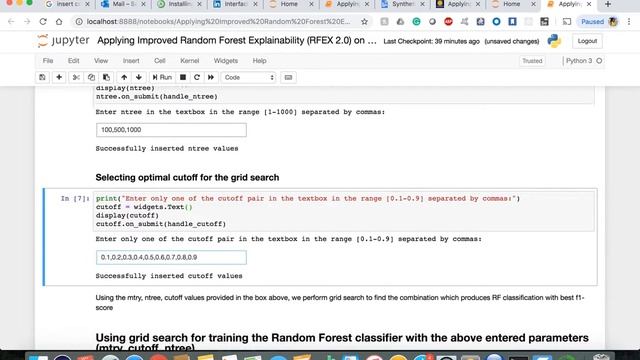
Task: Click the red ABP adblock extension icon
Action: [448, 22]
